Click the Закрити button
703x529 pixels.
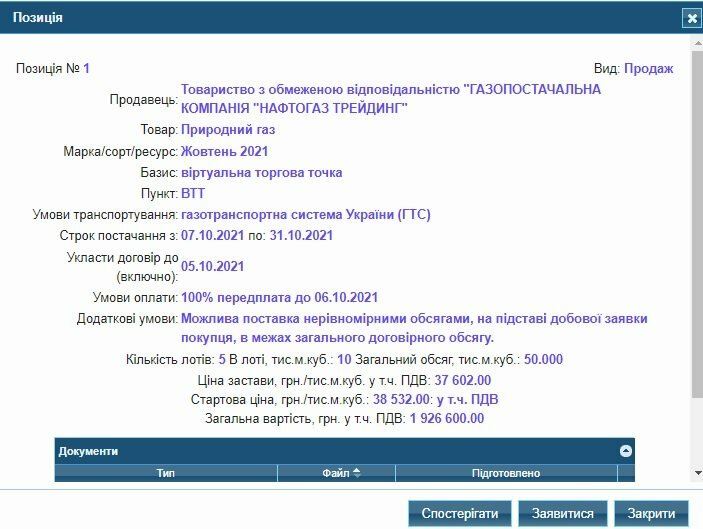651,513
